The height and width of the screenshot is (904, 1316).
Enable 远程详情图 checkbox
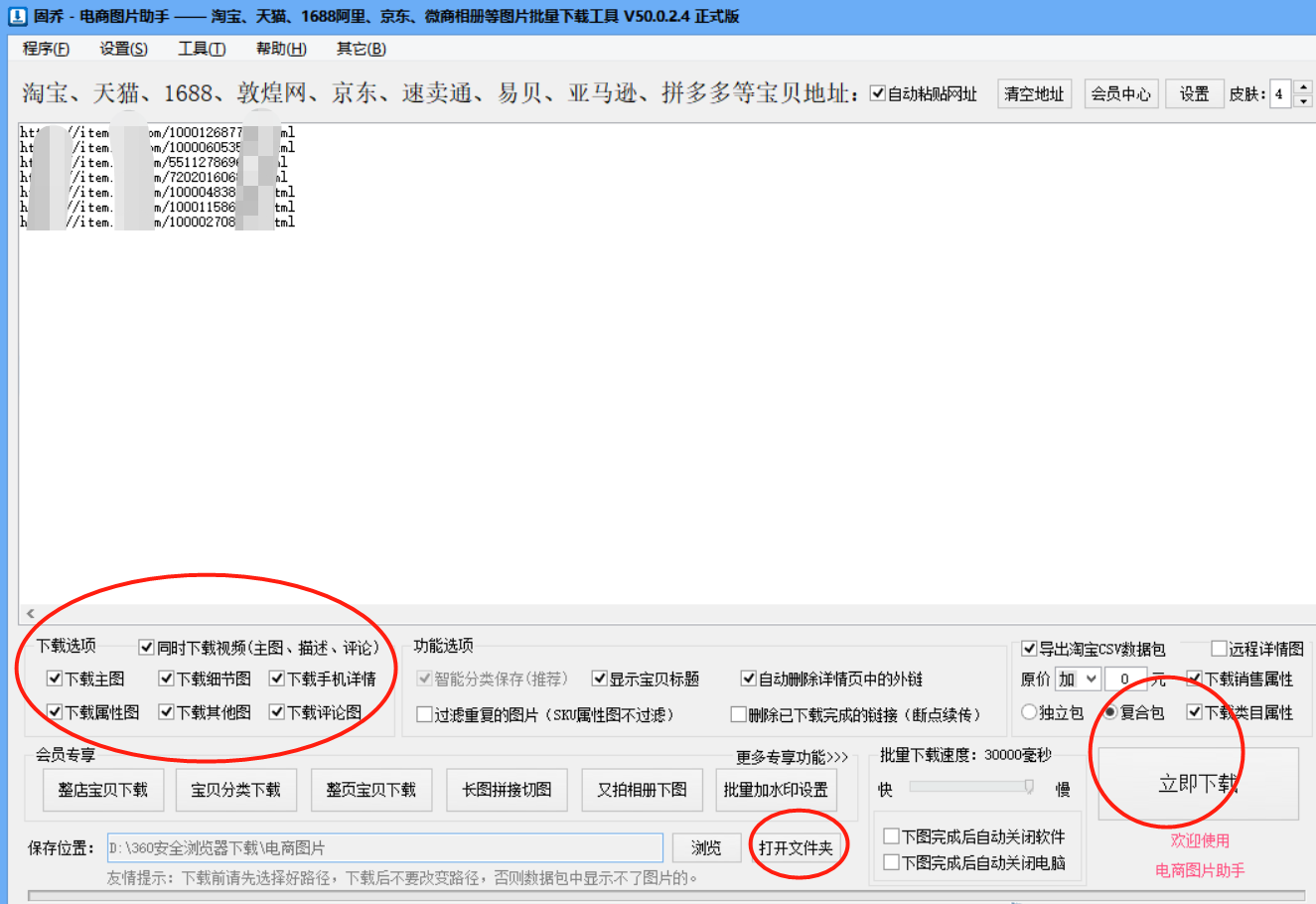pyautogui.click(x=1219, y=649)
